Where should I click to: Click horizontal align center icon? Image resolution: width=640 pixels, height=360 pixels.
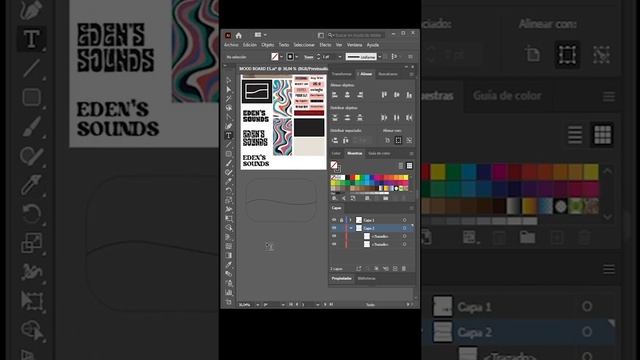[x=347, y=94]
